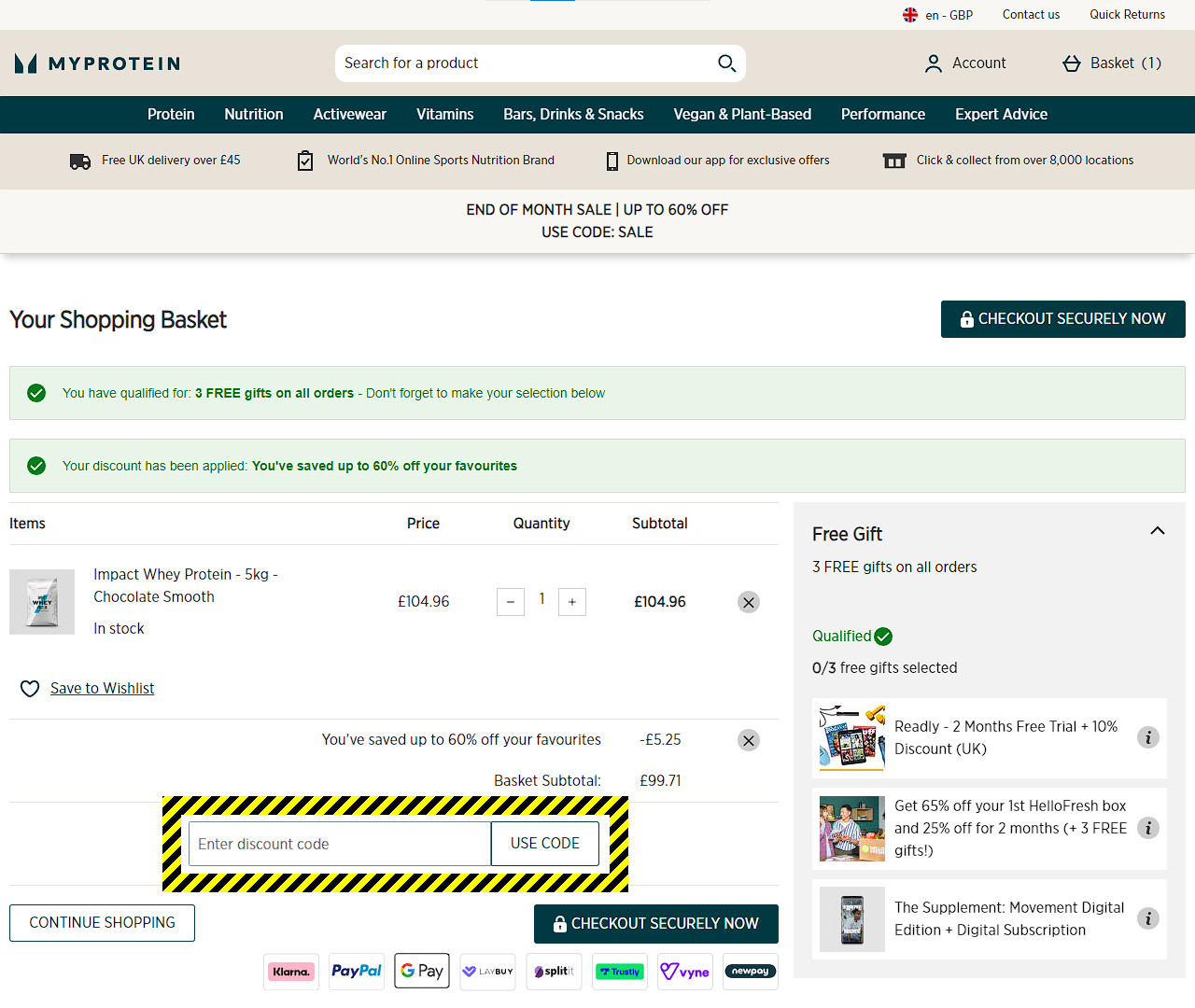Click the green Qualified checkmark badge
The height and width of the screenshot is (1008, 1195).
coord(883,637)
